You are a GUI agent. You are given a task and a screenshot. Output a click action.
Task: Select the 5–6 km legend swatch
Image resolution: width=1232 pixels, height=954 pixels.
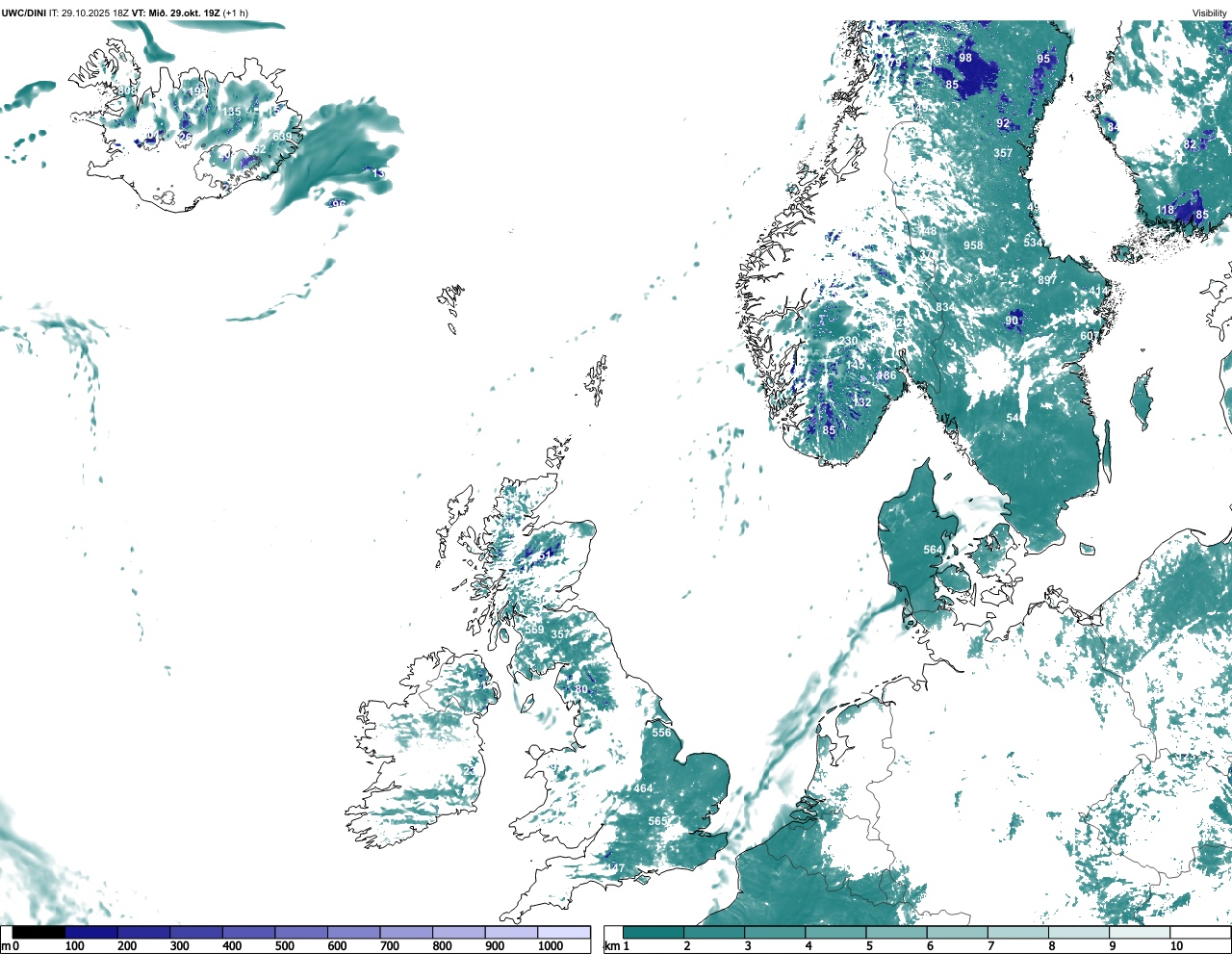[897, 932]
